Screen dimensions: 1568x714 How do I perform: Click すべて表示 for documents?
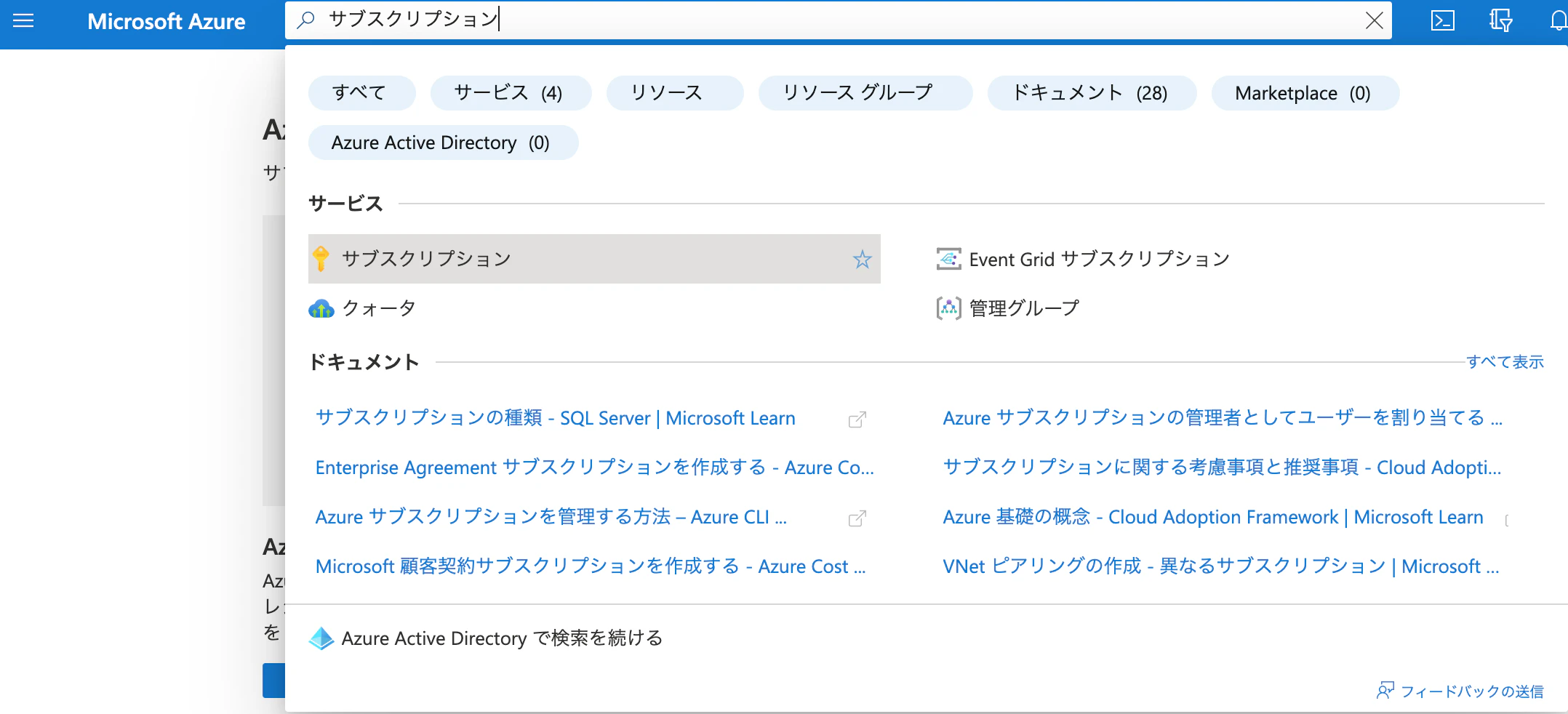click(1505, 362)
